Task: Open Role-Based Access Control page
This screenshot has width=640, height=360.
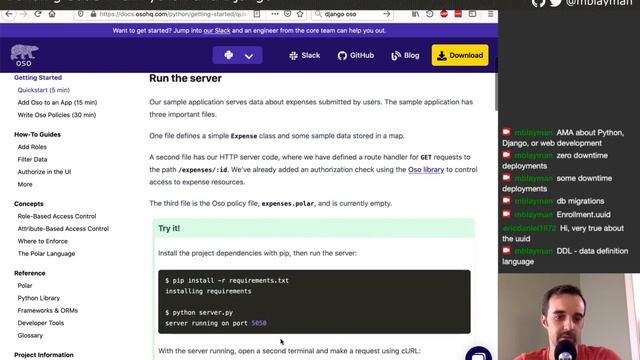Action: point(57,216)
